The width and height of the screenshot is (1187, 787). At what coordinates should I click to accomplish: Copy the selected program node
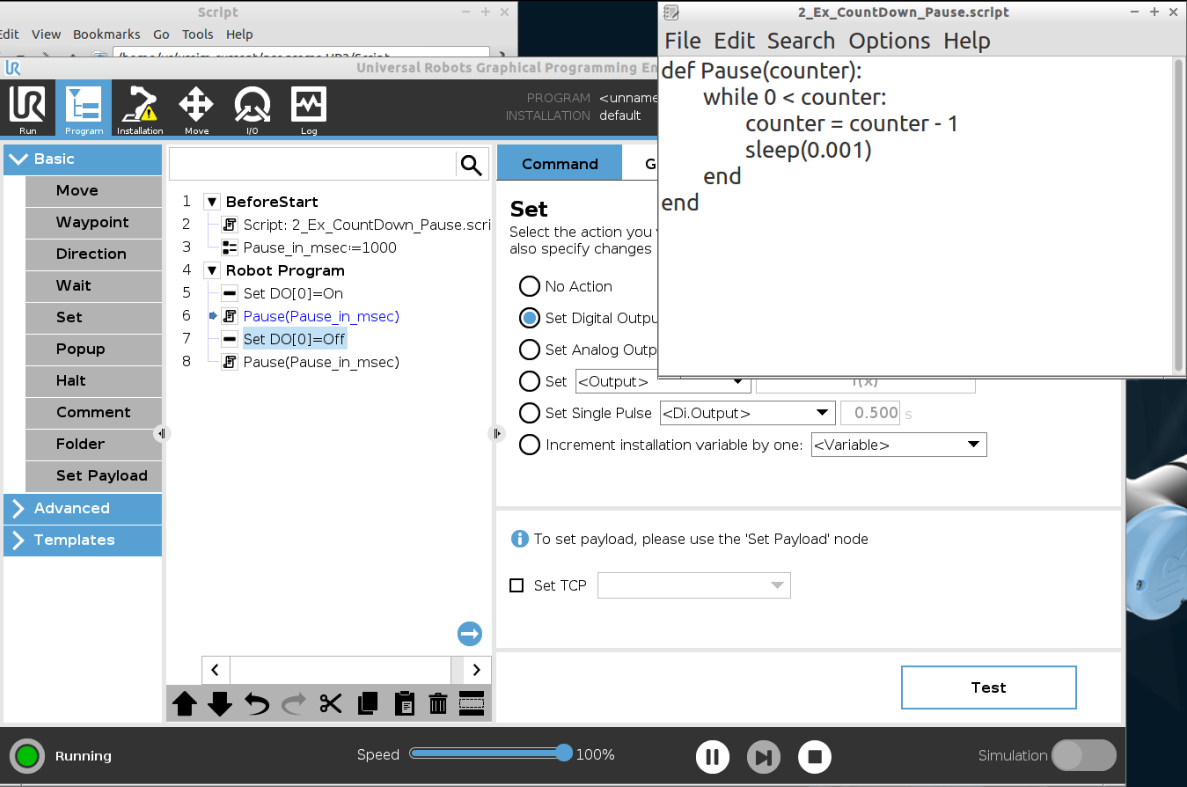(367, 704)
